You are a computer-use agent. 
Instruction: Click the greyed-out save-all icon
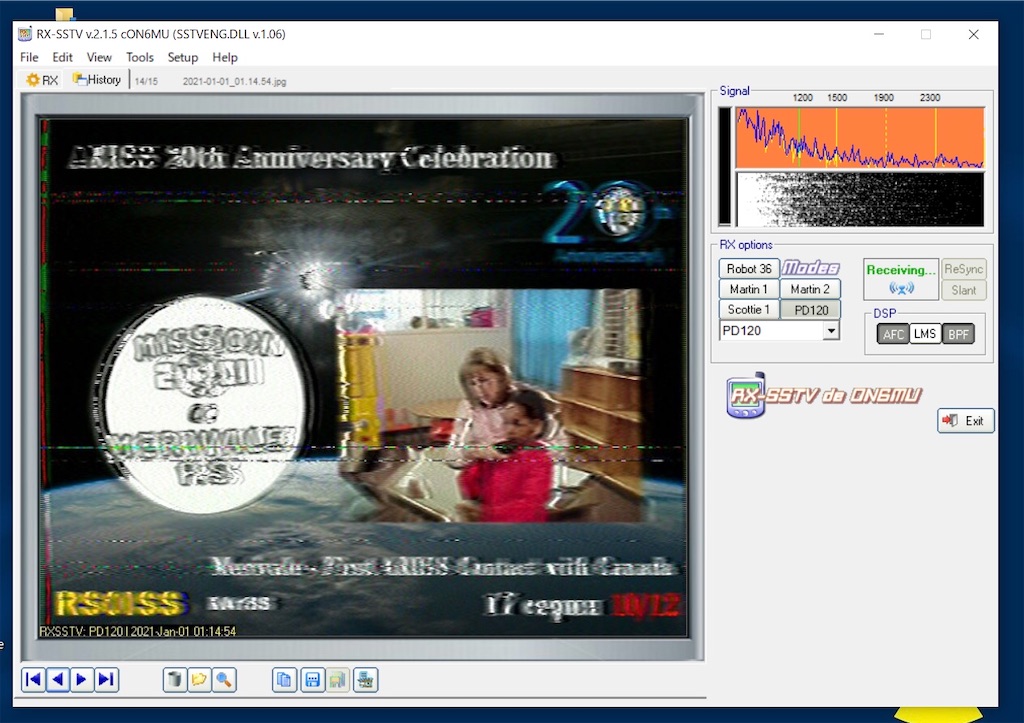pos(338,680)
